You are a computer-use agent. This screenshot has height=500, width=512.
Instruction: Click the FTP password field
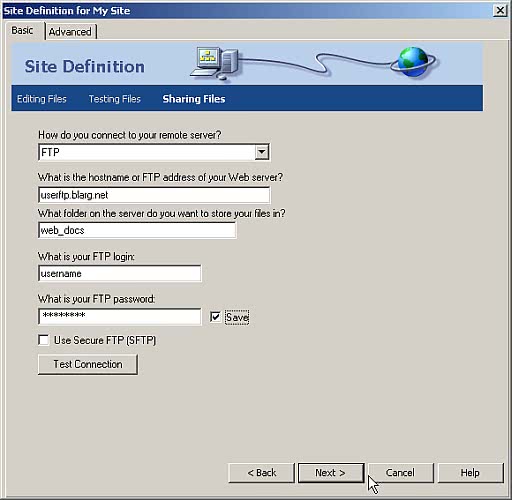point(120,316)
